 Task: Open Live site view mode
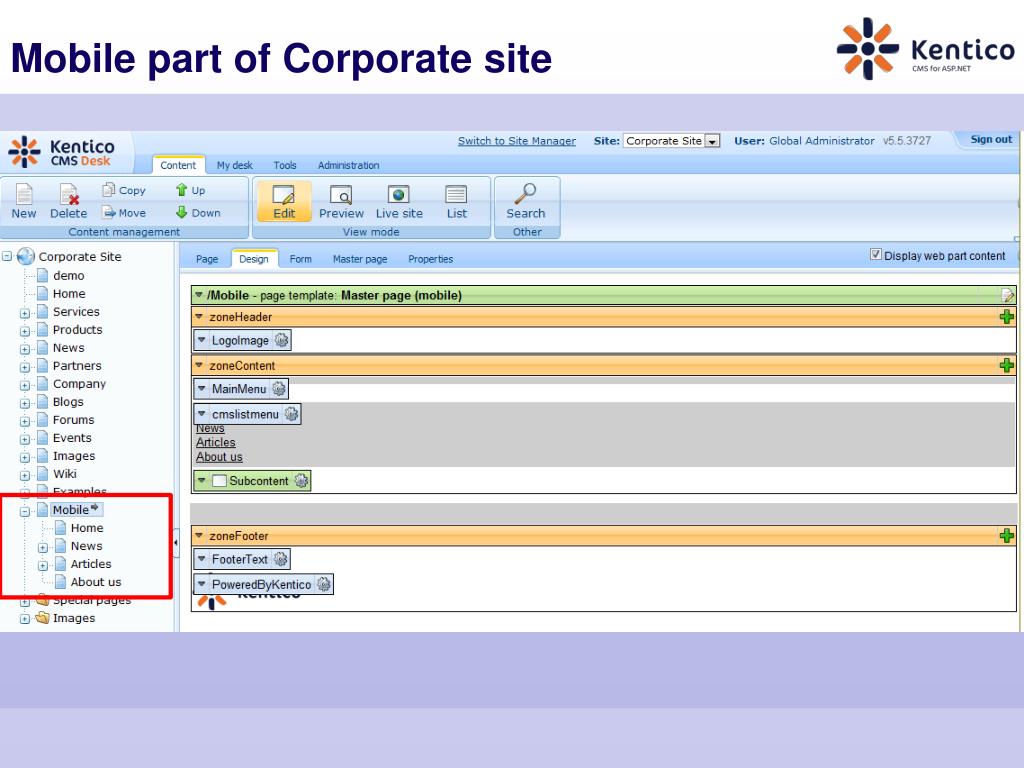tap(399, 202)
